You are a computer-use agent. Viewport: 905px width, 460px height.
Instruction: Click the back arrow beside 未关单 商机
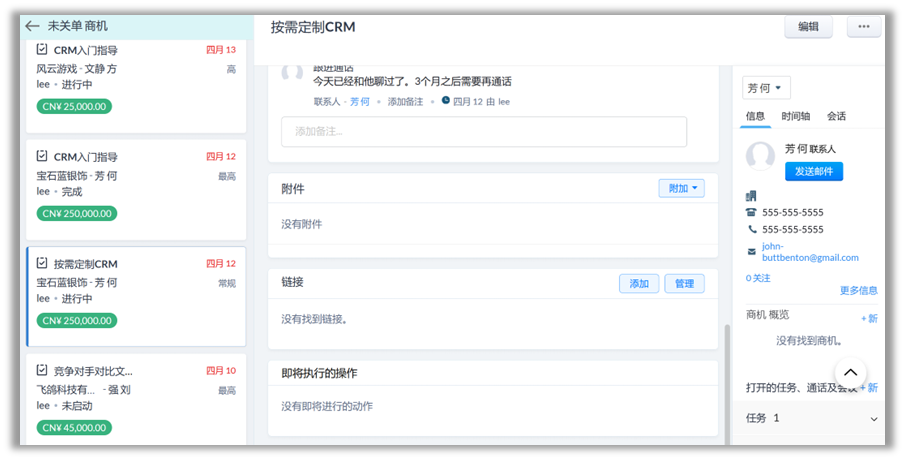32,26
